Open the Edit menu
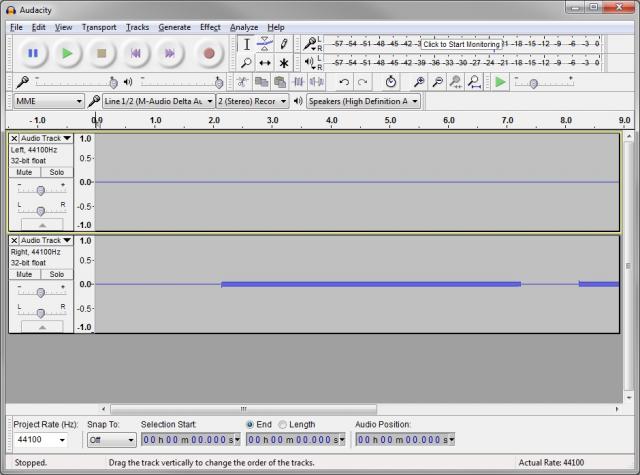This screenshot has height=475, width=640. (38, 27)
